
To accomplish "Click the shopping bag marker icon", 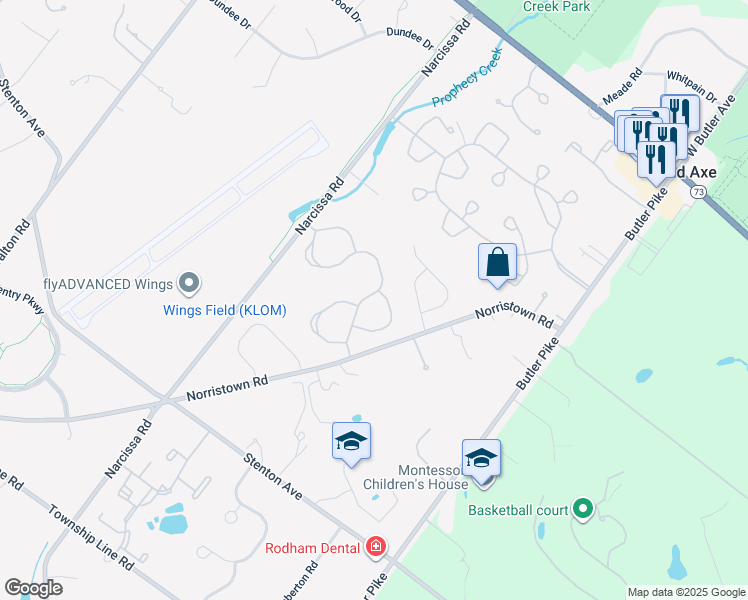I will click(x=497, y=262).
